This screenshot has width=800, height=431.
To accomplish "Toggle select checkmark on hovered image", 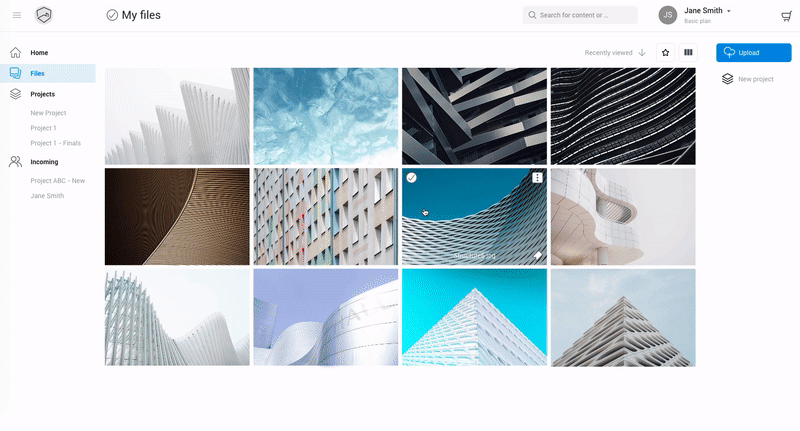I will [412, 178].
